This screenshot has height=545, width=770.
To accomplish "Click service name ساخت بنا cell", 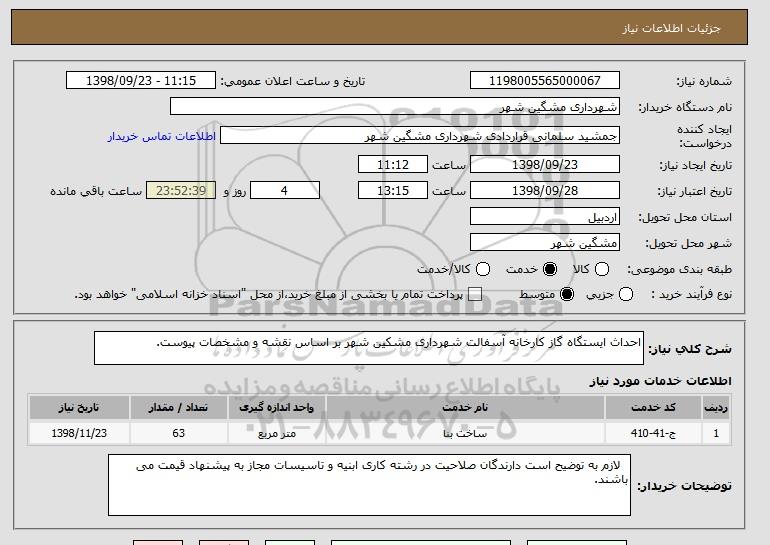I will pyautogui.click(x=465, y=433).
